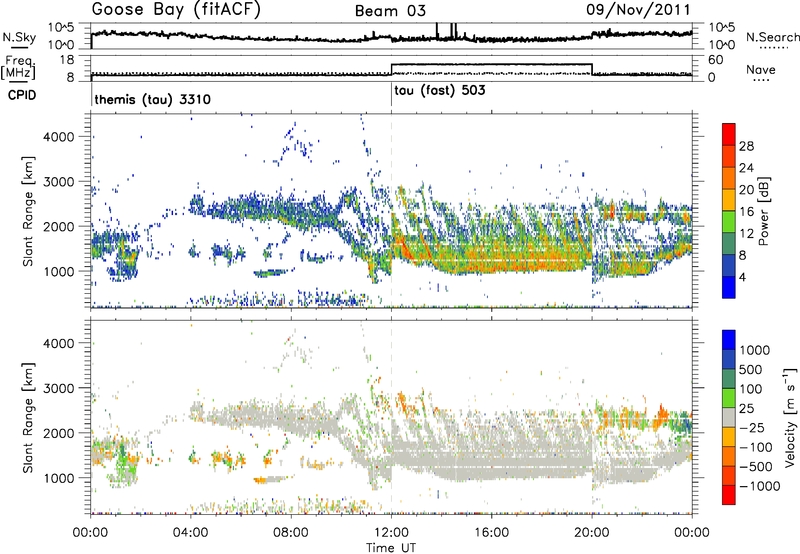Pick the light green segment of the velocity colorbar

[x=729, y=398]
